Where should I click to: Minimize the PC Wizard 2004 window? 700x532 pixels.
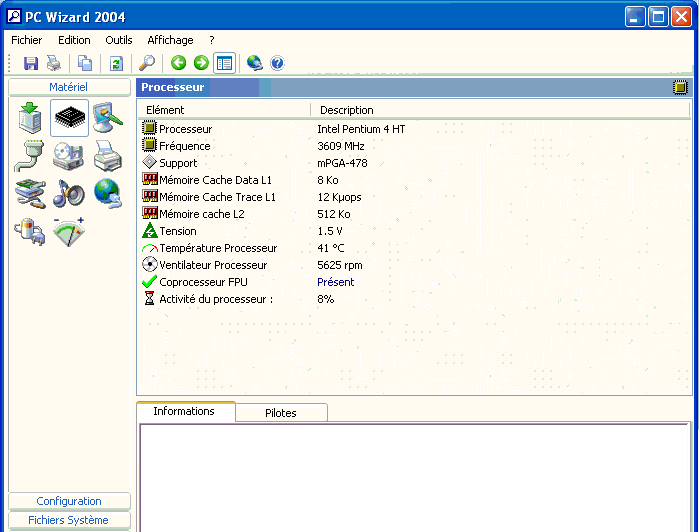pos(634,17)
